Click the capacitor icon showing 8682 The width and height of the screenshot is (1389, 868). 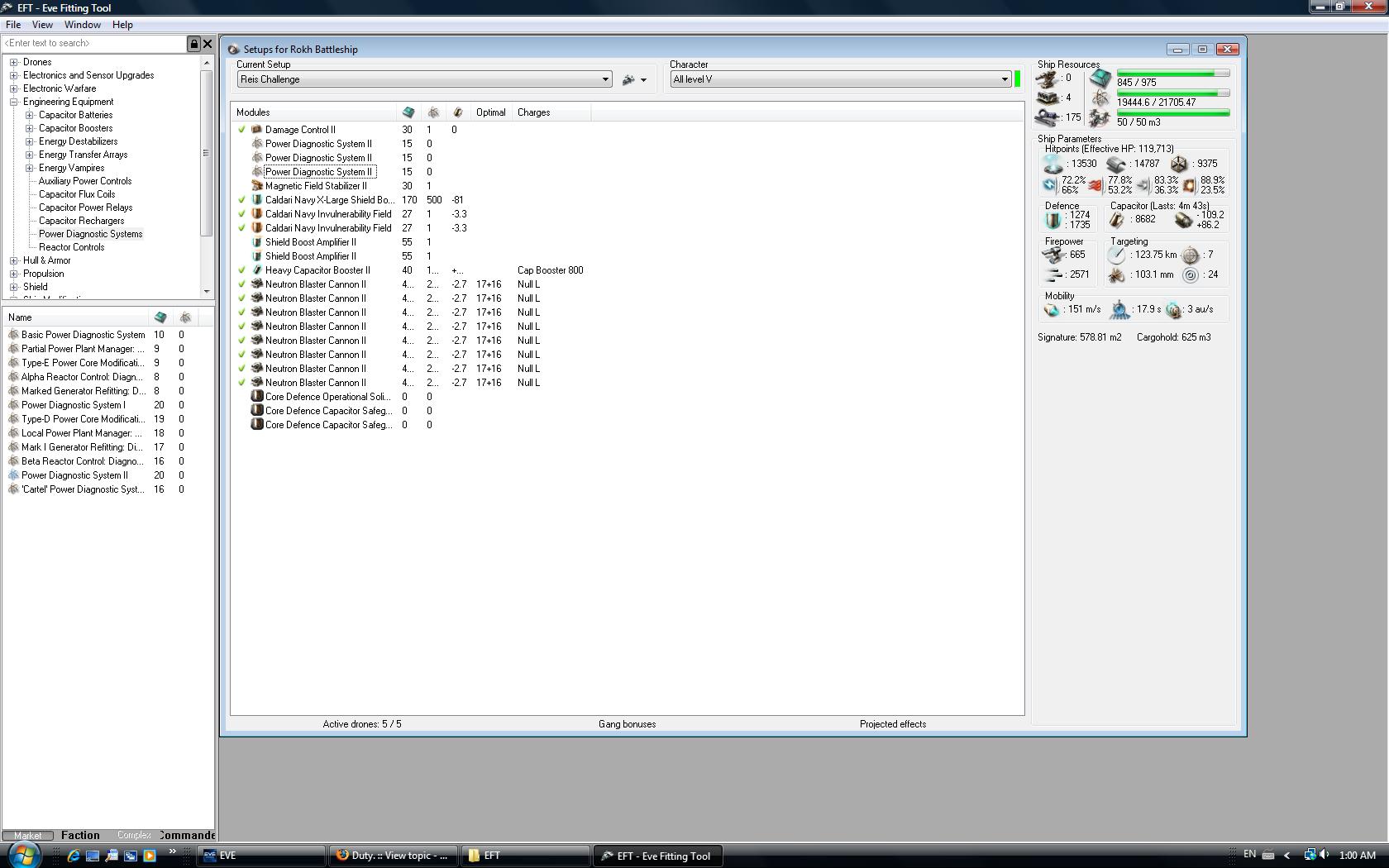pyautogui.click(x=1117, y=220)
